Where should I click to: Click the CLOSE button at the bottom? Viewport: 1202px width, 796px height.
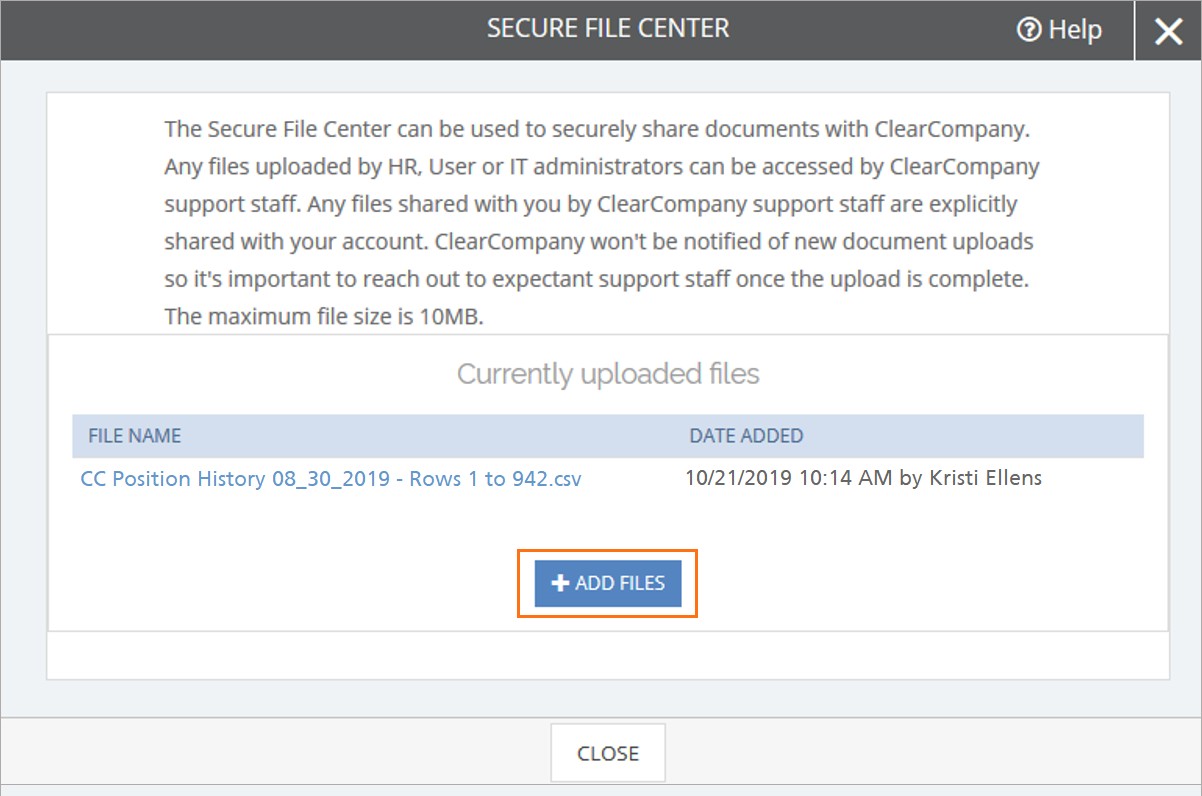pos(608,753)
